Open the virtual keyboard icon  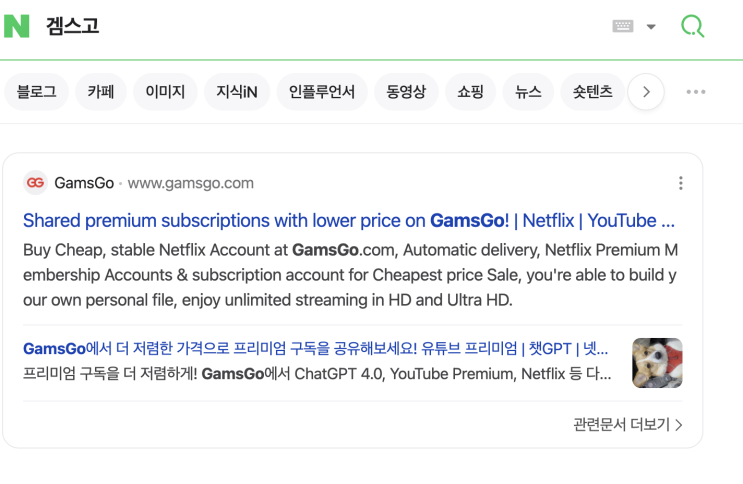(x=623, y=26)
